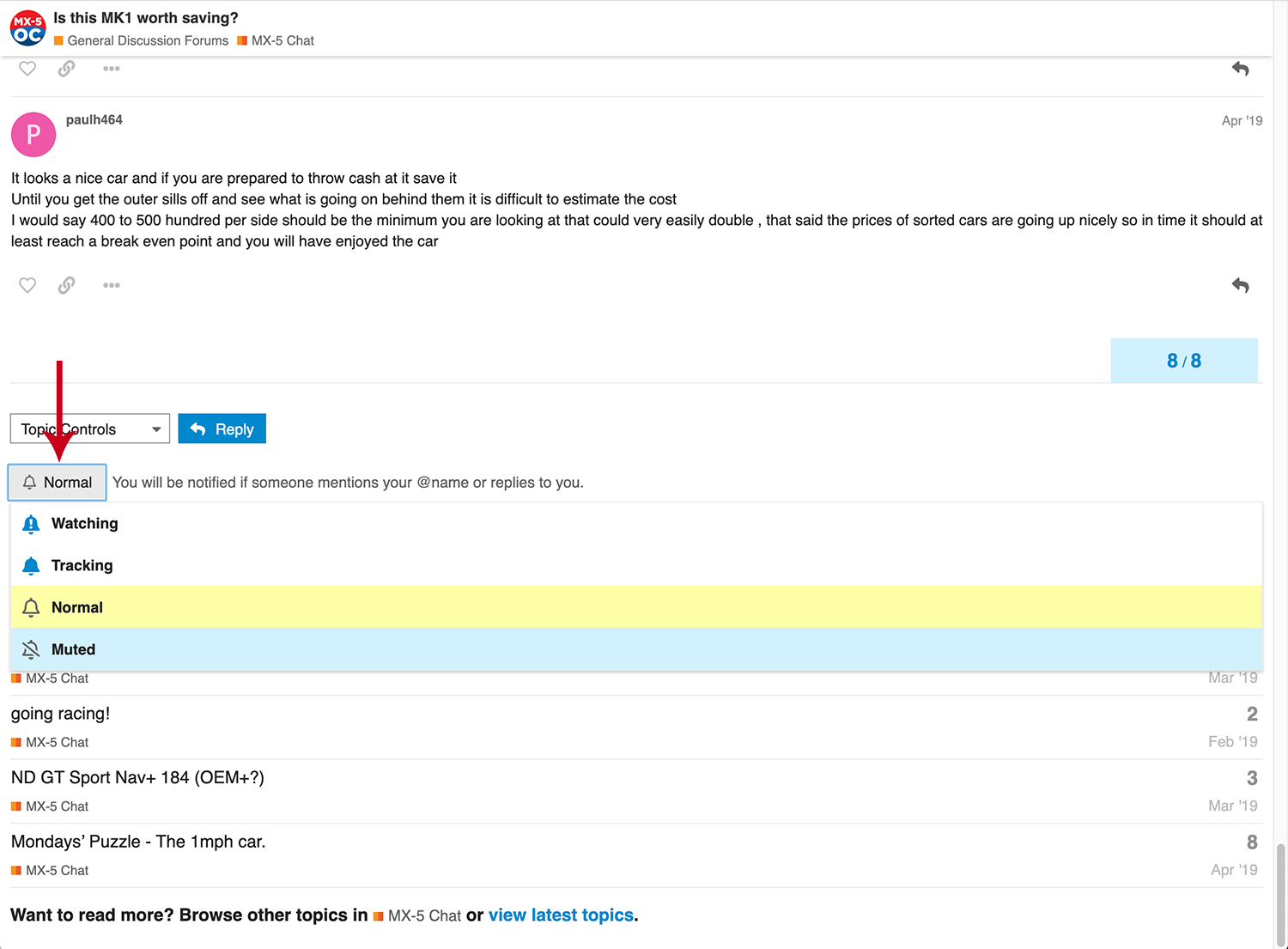
Task: Choose the Normal notification option
Action: [x=77, y=608]
